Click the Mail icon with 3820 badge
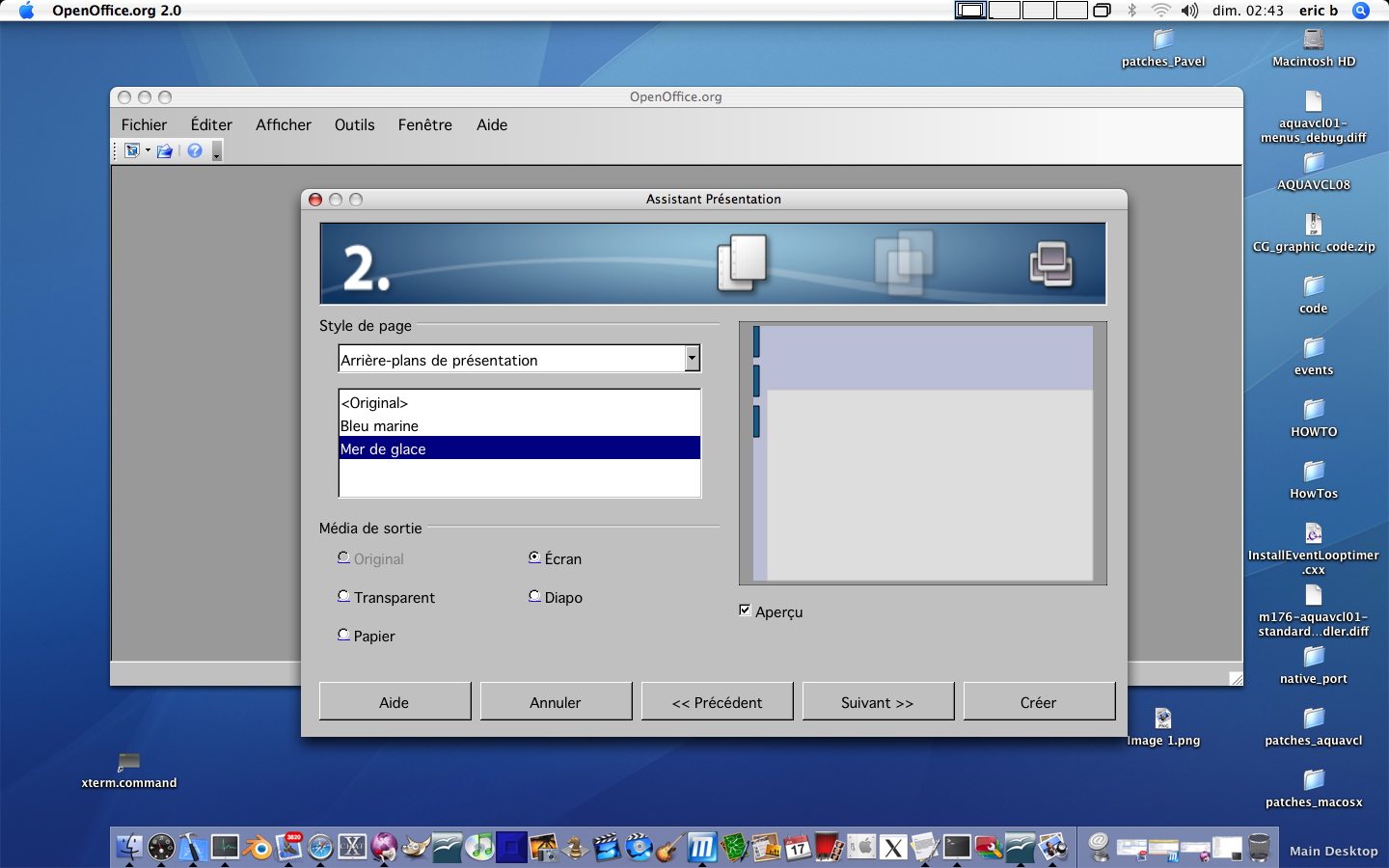The image size is (1389, 868). tap(288, 847)
